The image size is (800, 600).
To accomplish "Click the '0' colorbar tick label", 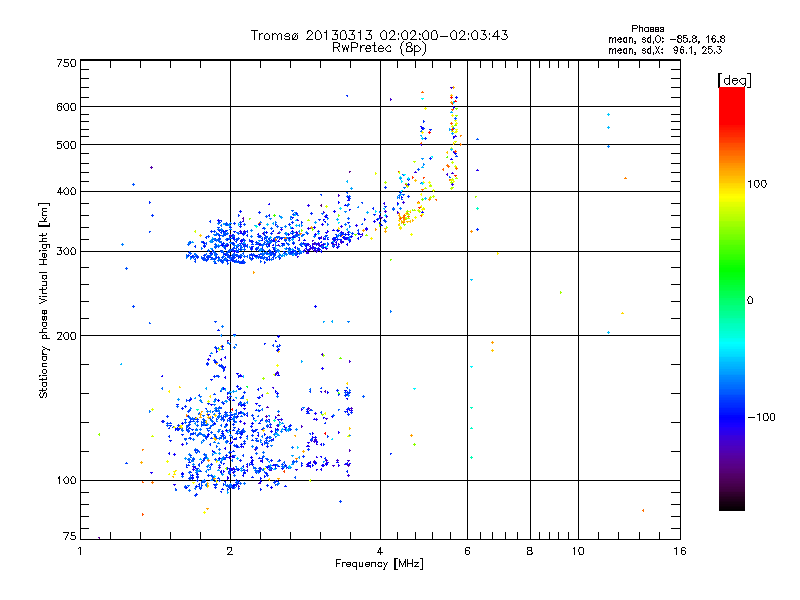I will click(750, 301).
